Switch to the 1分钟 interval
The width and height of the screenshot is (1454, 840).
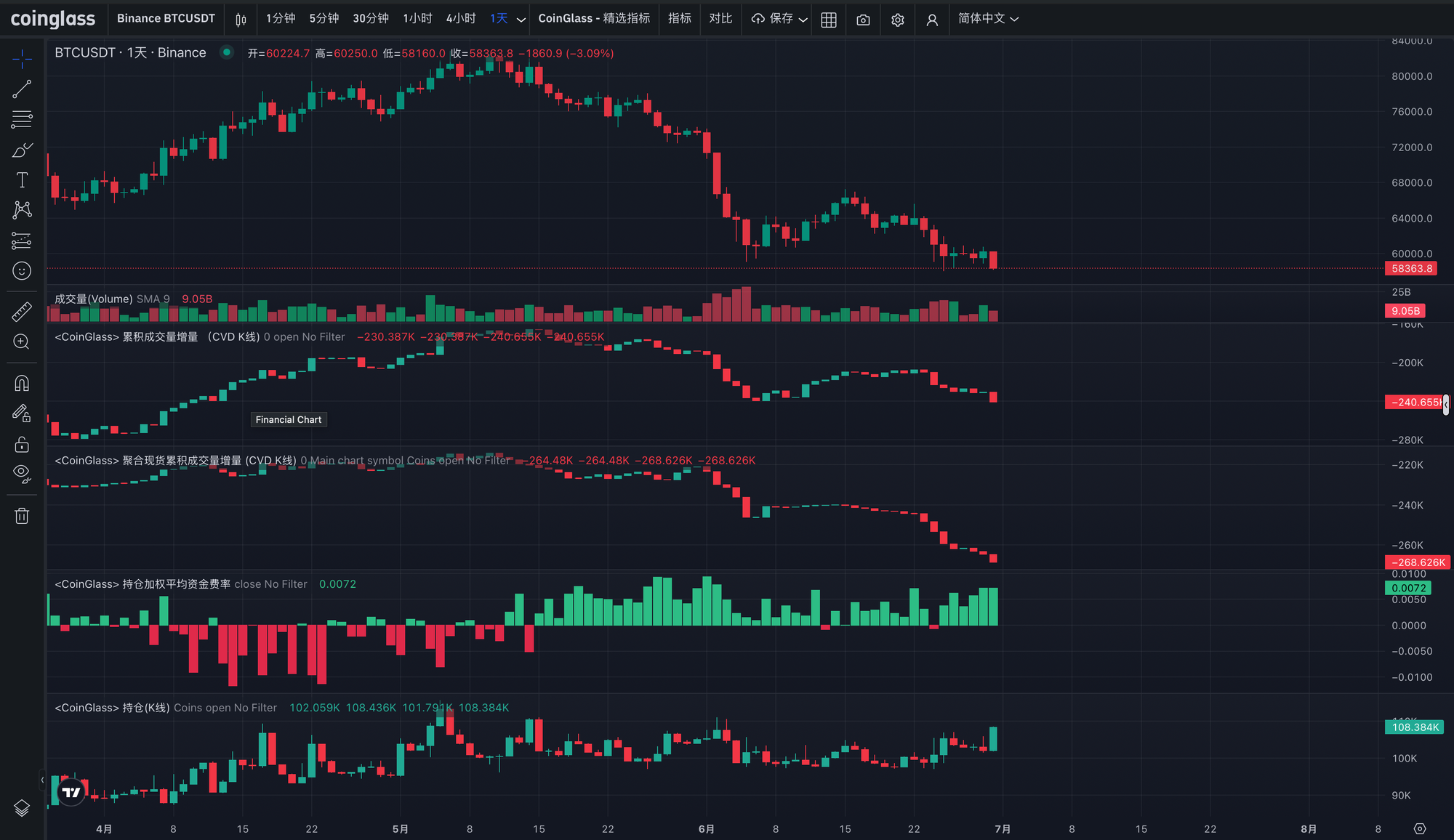[x=281, y=19]
